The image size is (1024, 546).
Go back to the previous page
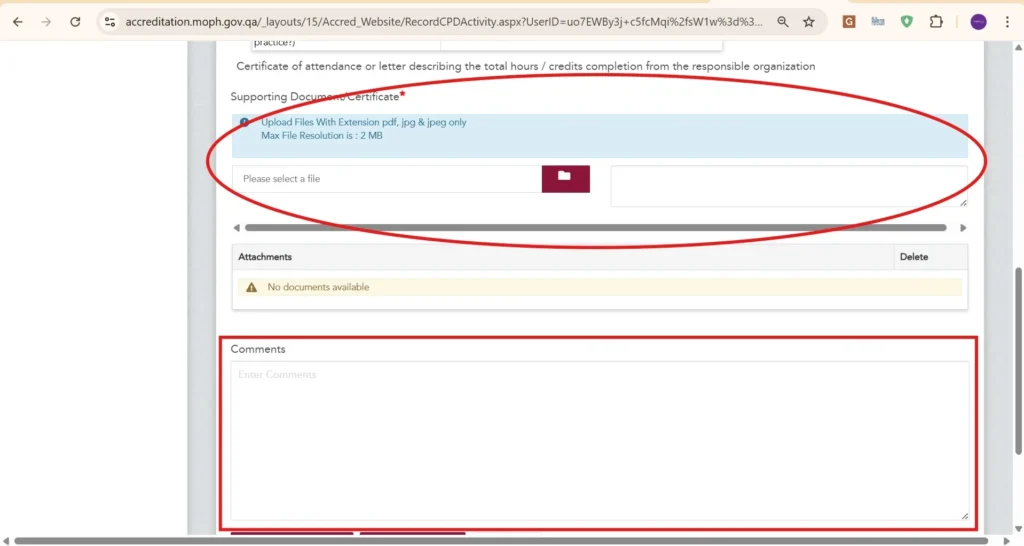(x=18, y=22)
